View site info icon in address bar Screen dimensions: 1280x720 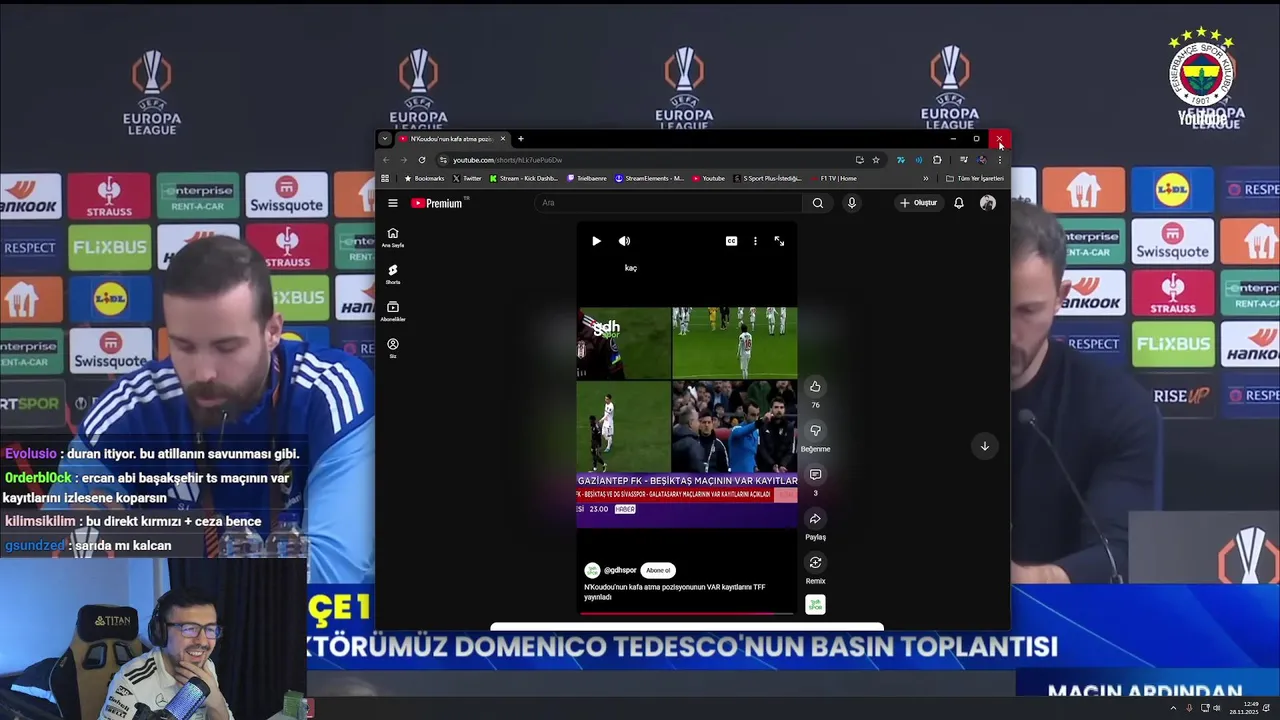click(x=444, y=160)
